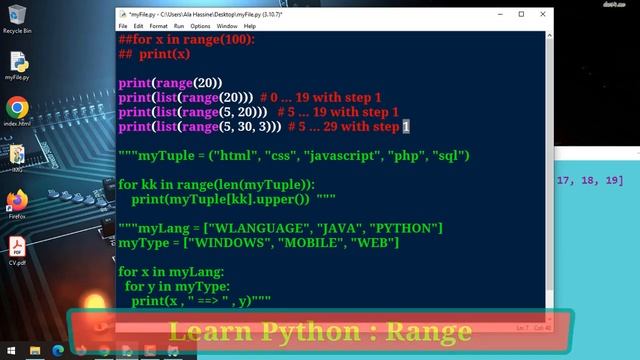Screen dimensions: 640x360
Task: Open the Run menu in IDLE
Action: 179,26
